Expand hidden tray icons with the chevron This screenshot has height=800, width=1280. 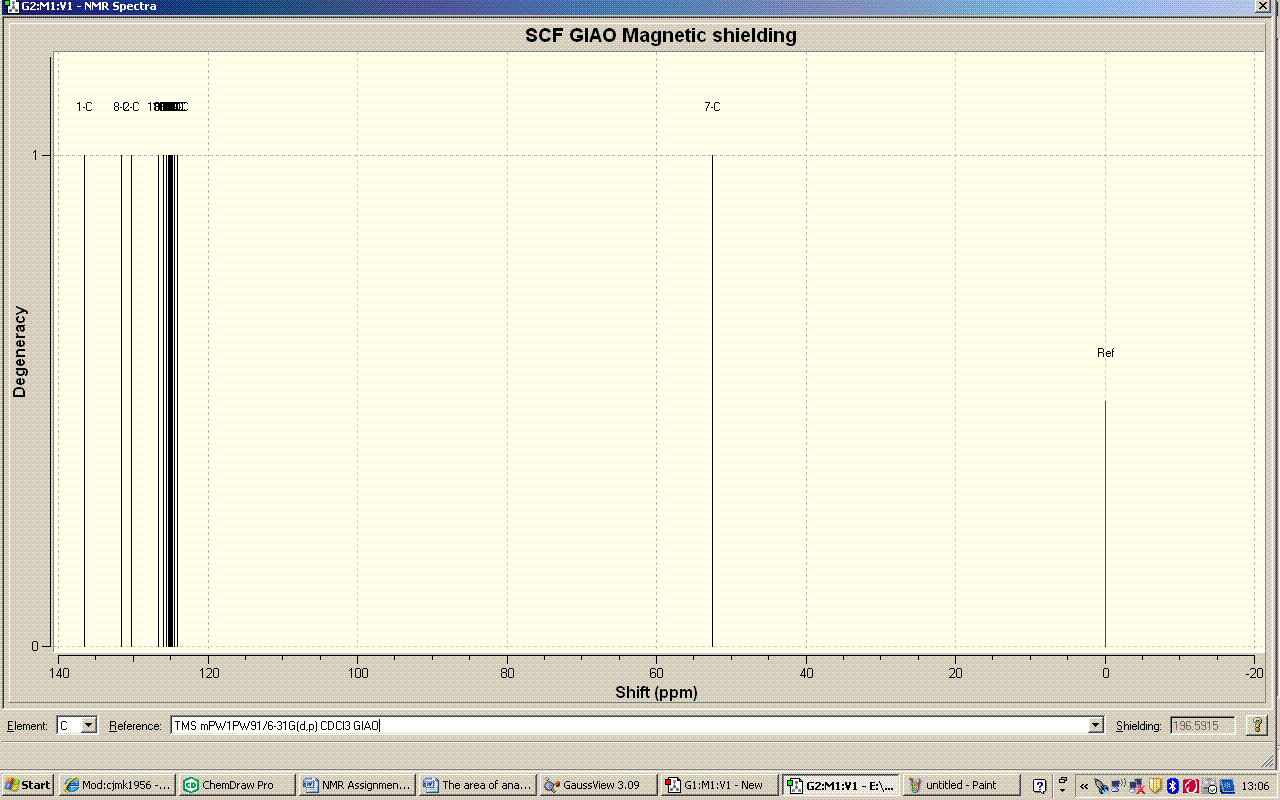1084,786
